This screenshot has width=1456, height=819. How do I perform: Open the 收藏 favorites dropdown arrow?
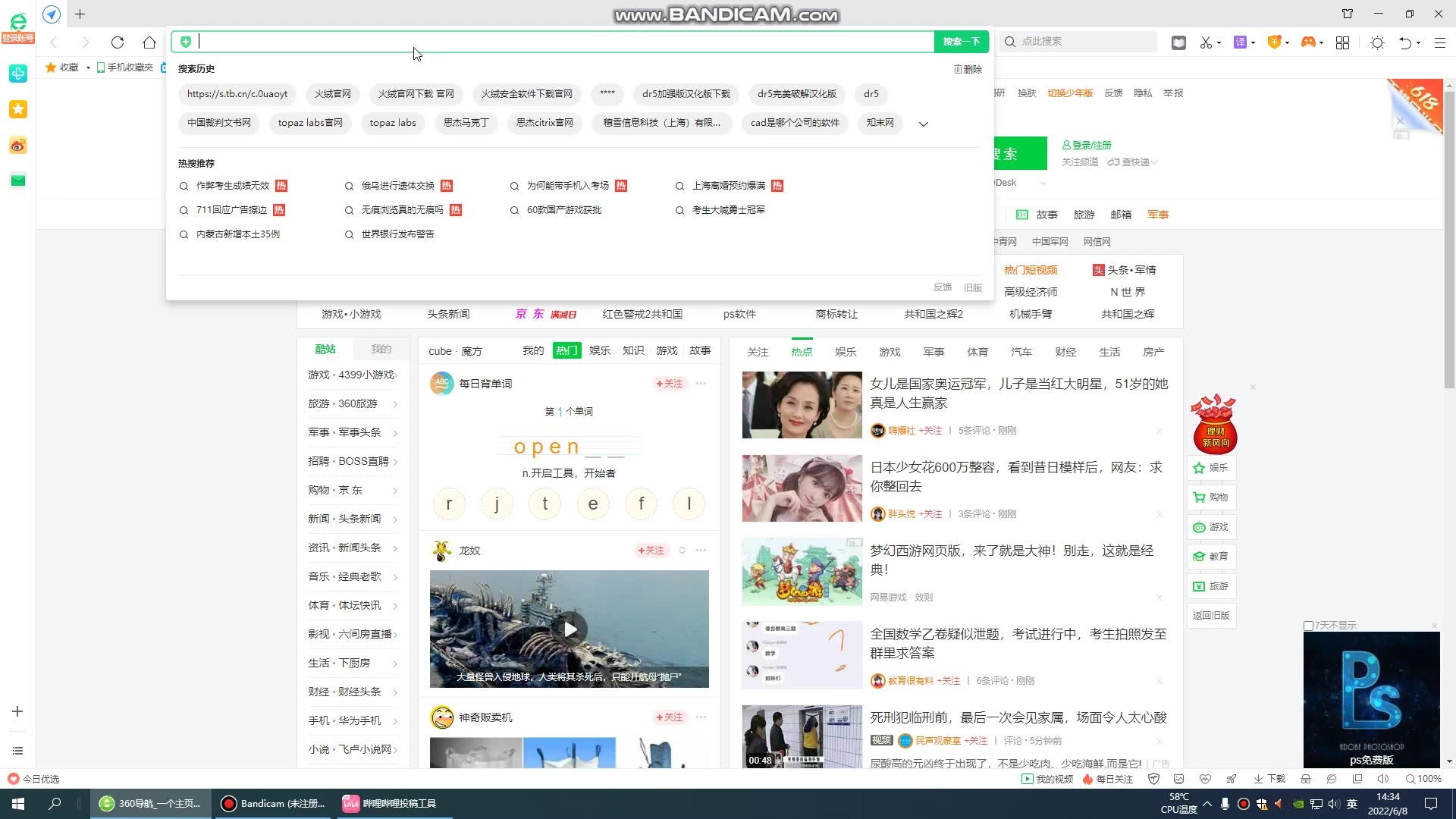(88, 67)
